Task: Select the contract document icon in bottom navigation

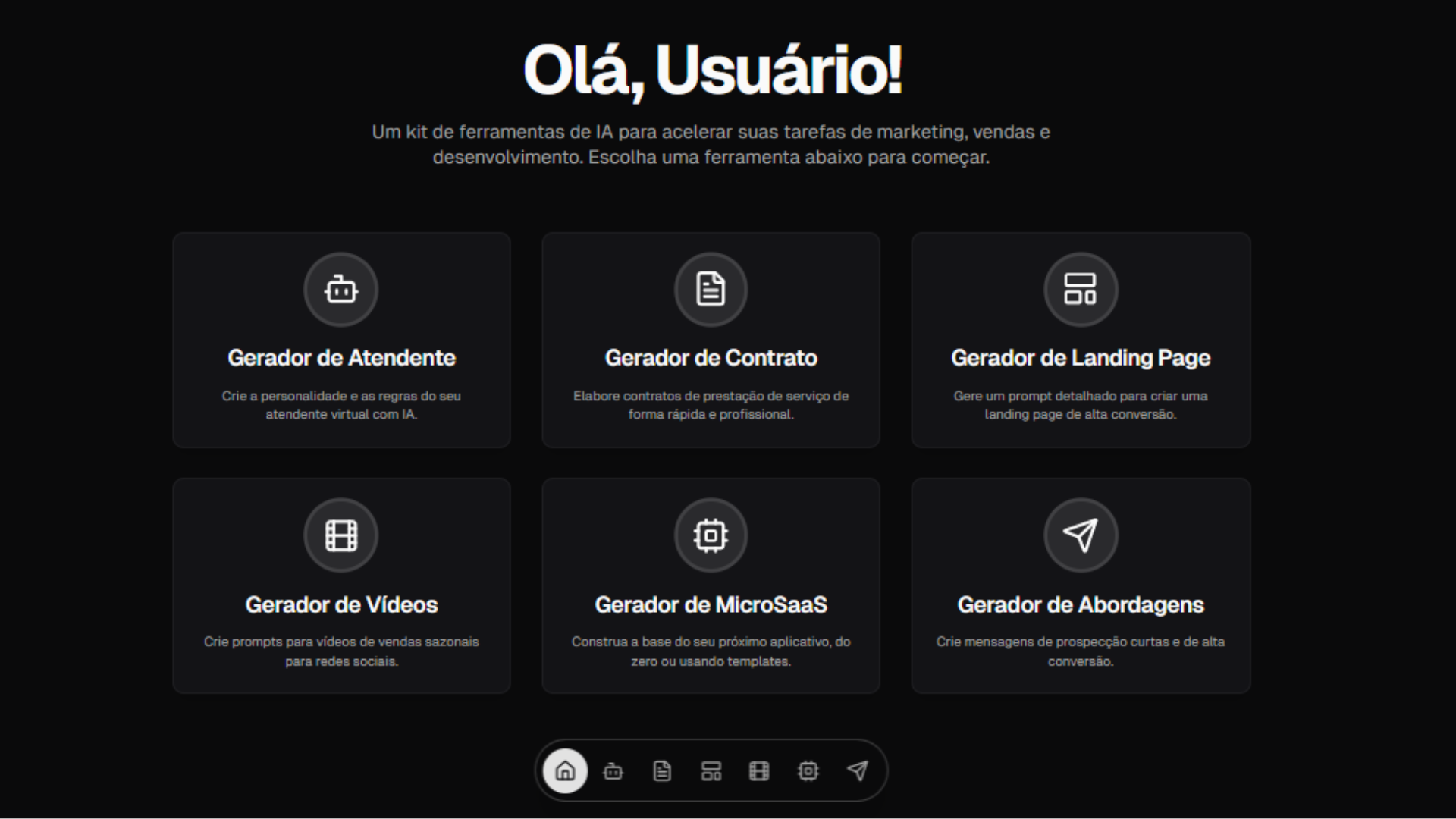Action: (662, 770)
